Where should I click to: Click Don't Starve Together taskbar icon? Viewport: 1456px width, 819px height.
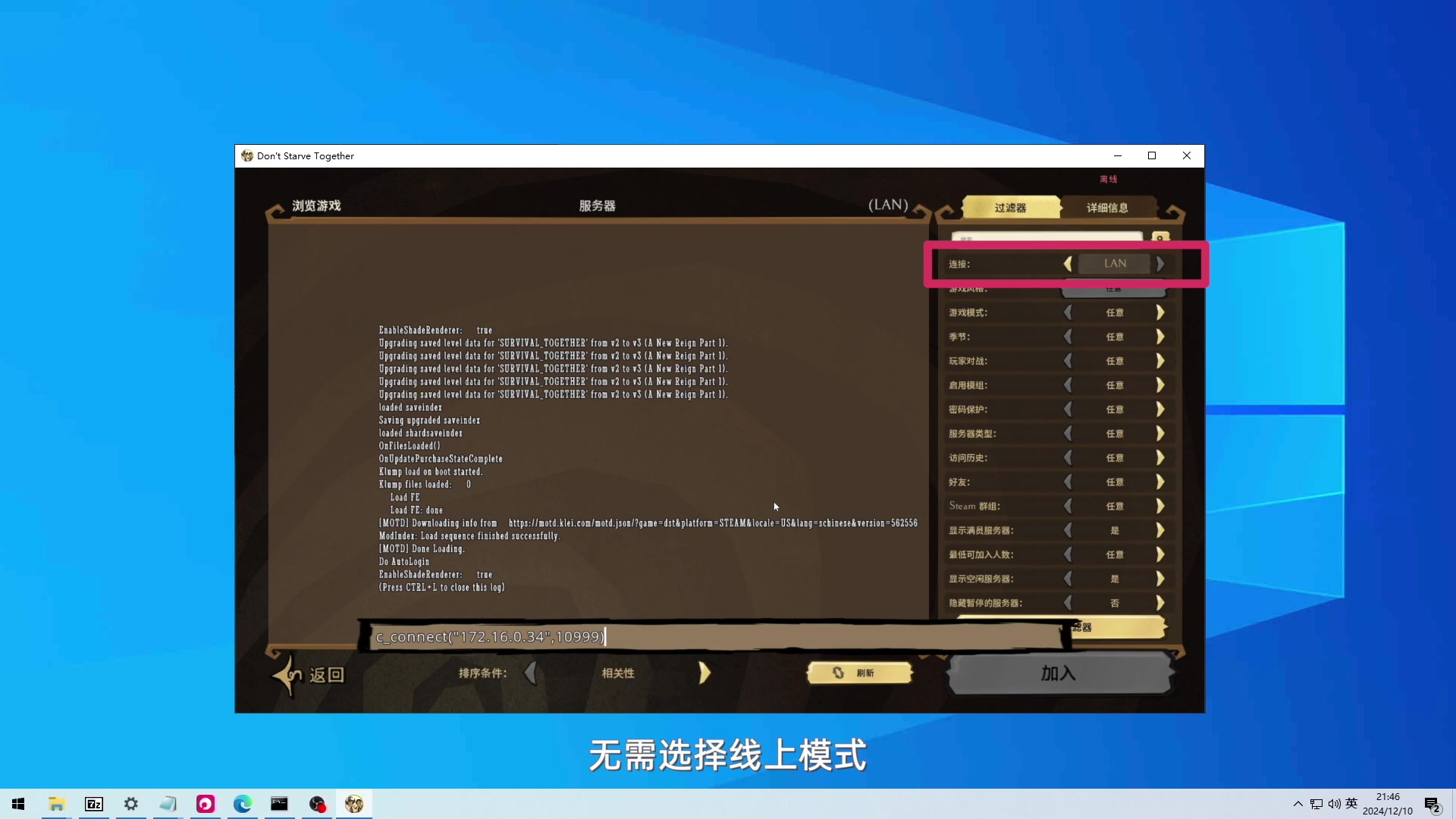coord(354,804)
